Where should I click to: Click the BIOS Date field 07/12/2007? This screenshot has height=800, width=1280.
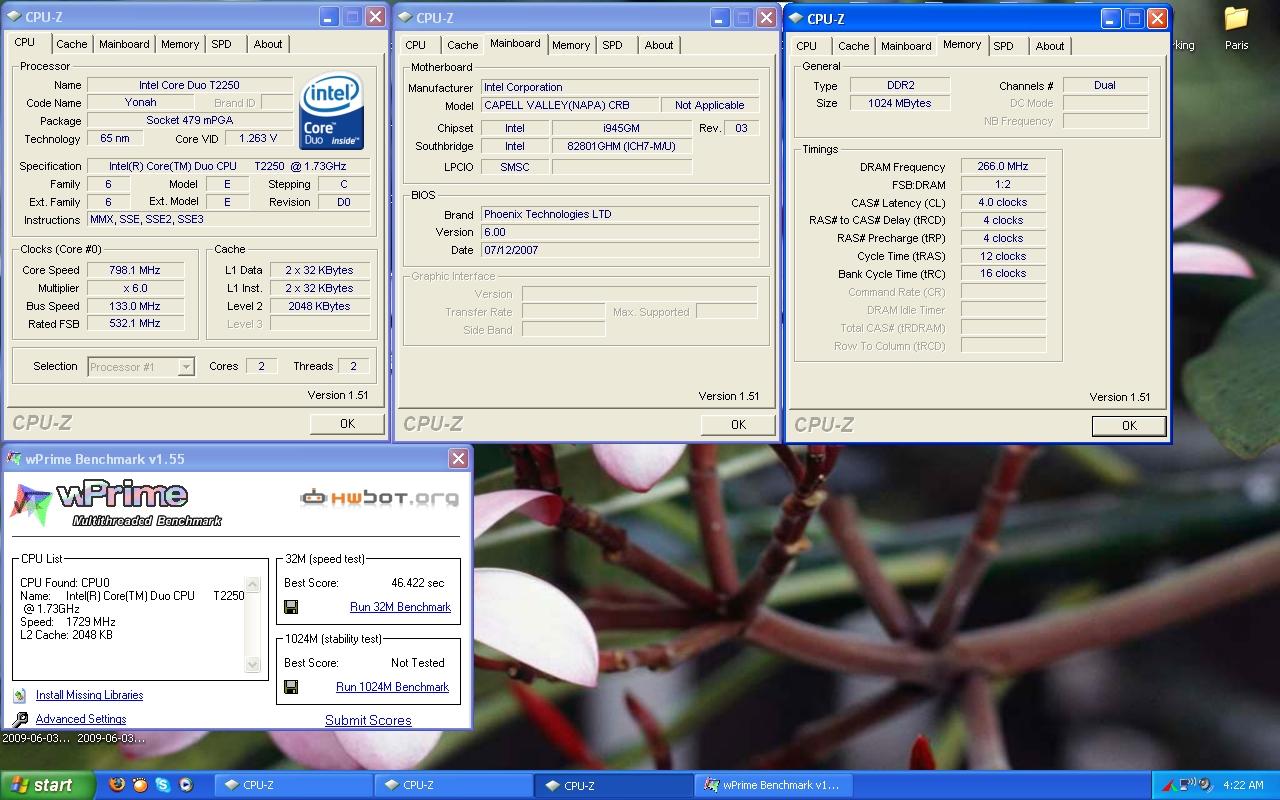coord(620,250)
